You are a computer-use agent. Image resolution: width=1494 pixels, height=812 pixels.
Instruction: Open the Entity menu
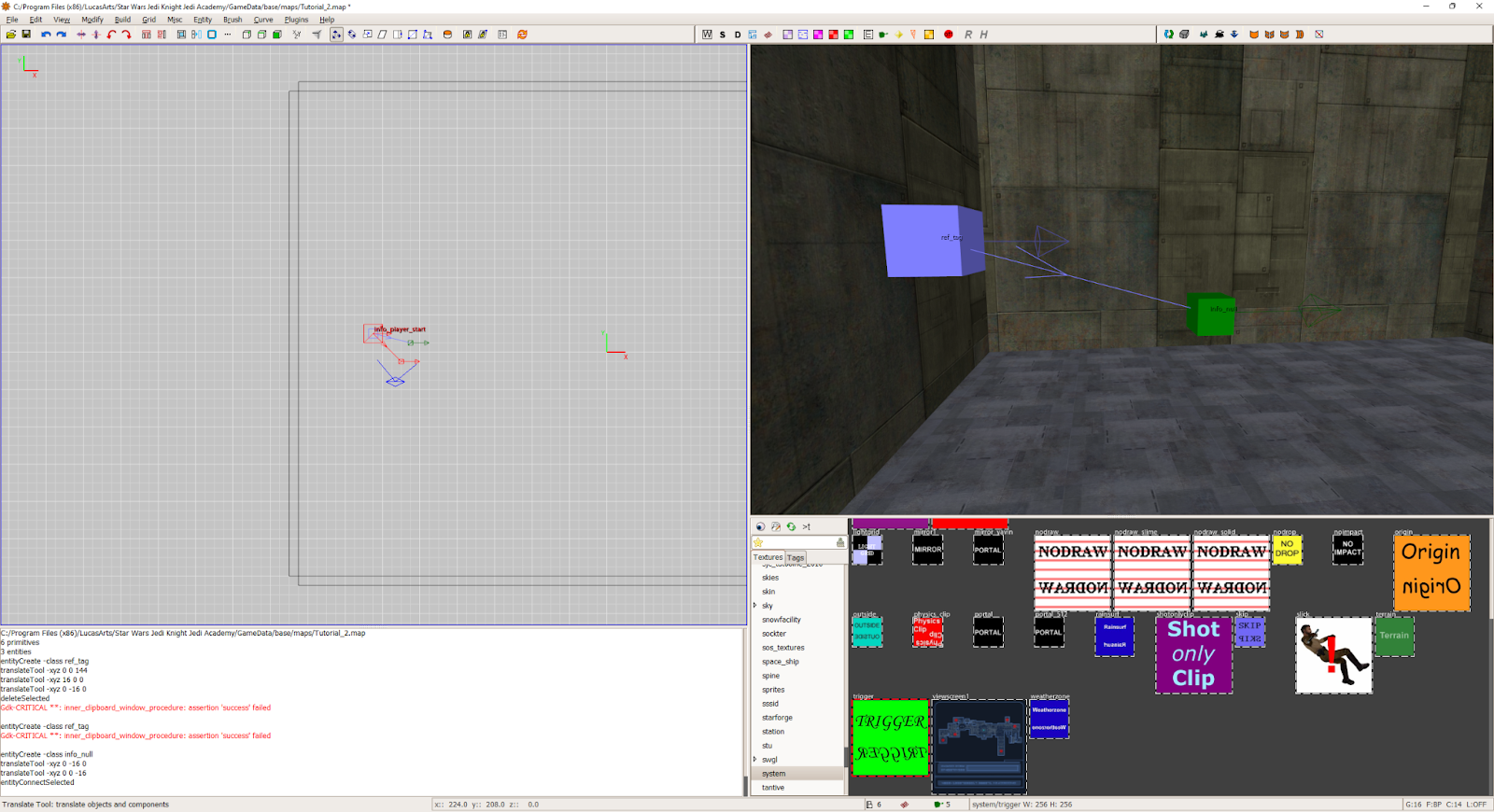pos(203,20)
